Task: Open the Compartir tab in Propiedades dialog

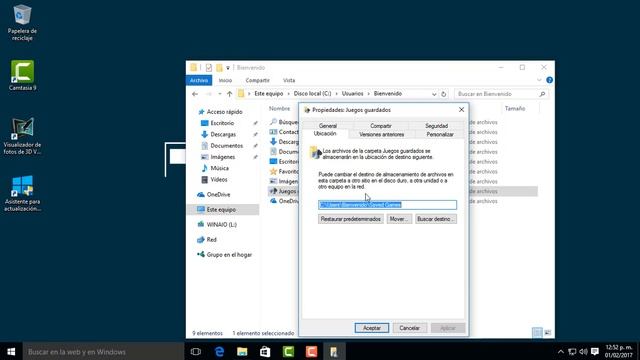Action: [x=381, y=126]
